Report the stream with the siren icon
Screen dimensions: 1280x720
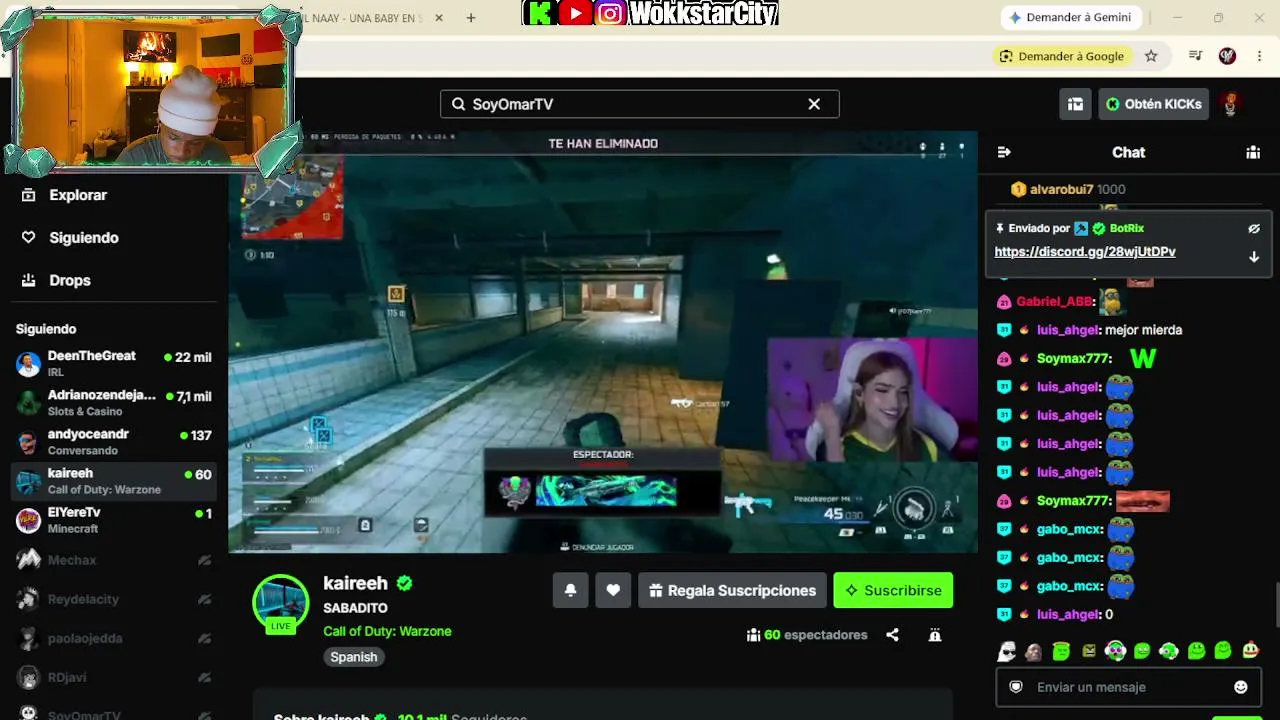click(x=935, y=635)
